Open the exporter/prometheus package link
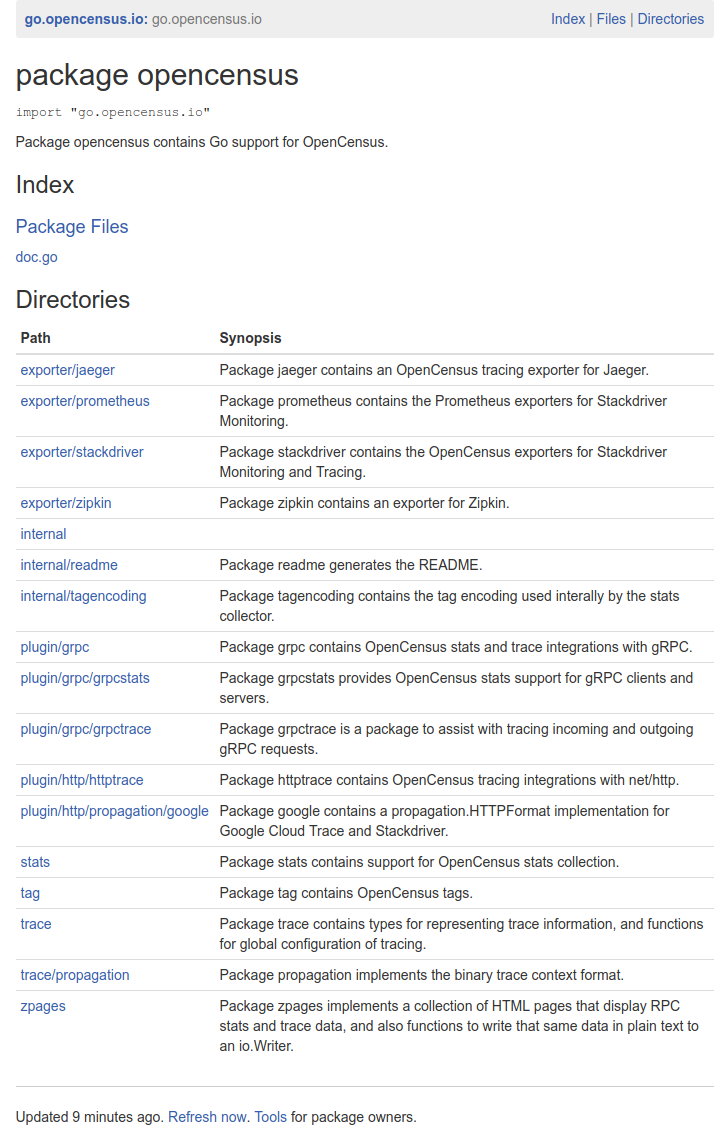Viewport: 728px width, 1142px height. pyautogui.click(x=85, y=401)
